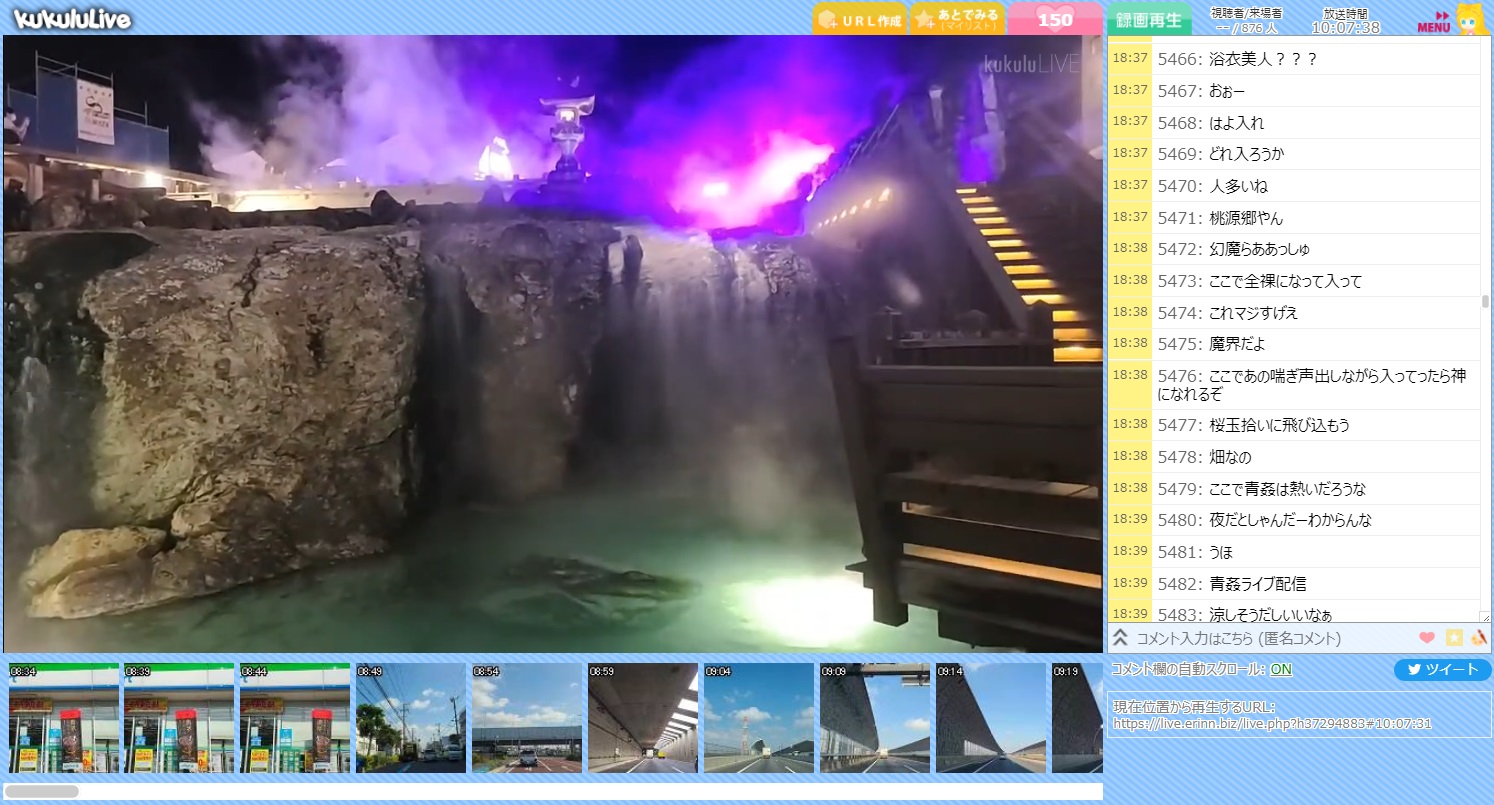Click the playback URL link for current position
Image resolution: width=1494 pixels, height=805 pixels.
click(1272, 723)
